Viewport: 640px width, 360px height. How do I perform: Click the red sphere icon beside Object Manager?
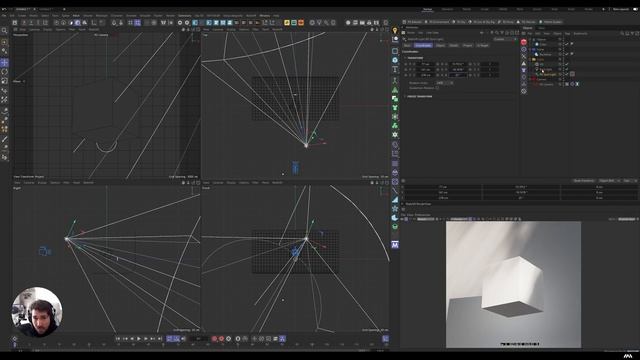tap(524, 42)
